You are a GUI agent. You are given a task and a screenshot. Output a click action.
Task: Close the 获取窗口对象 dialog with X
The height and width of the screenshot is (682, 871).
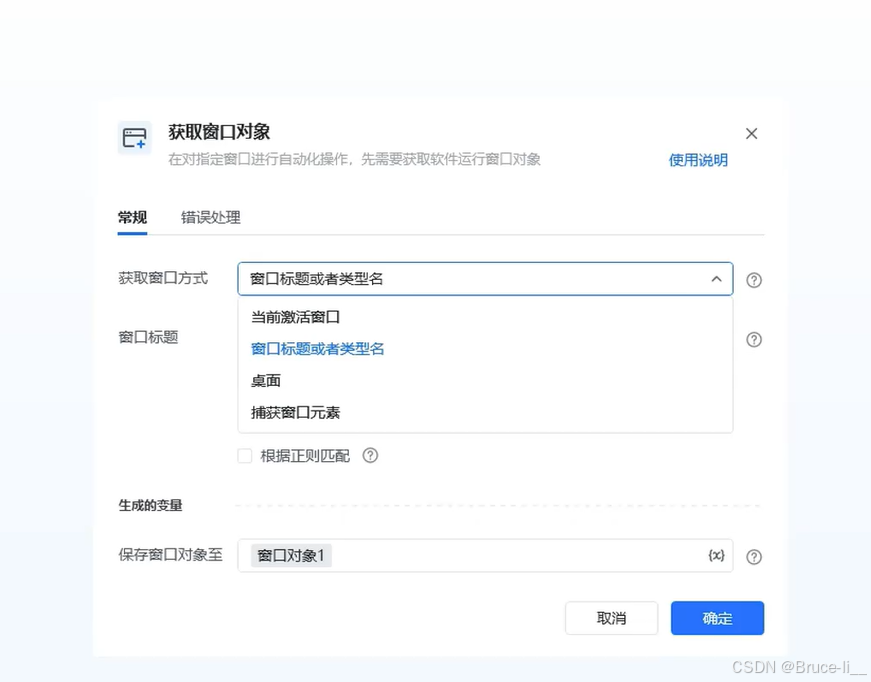point(752,133)
